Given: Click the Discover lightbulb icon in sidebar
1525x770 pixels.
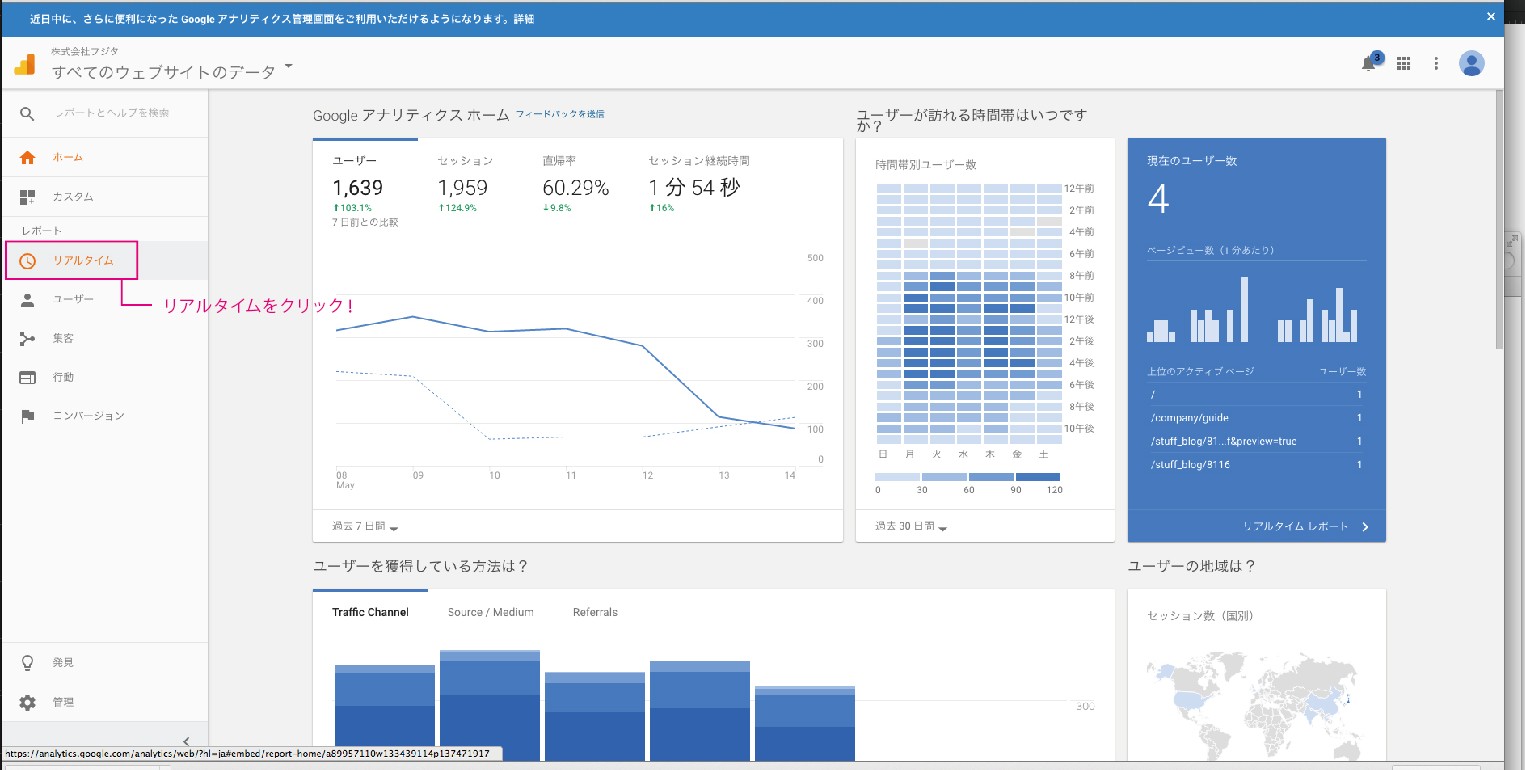Looking at the screenshot, I should click(27, 663).
